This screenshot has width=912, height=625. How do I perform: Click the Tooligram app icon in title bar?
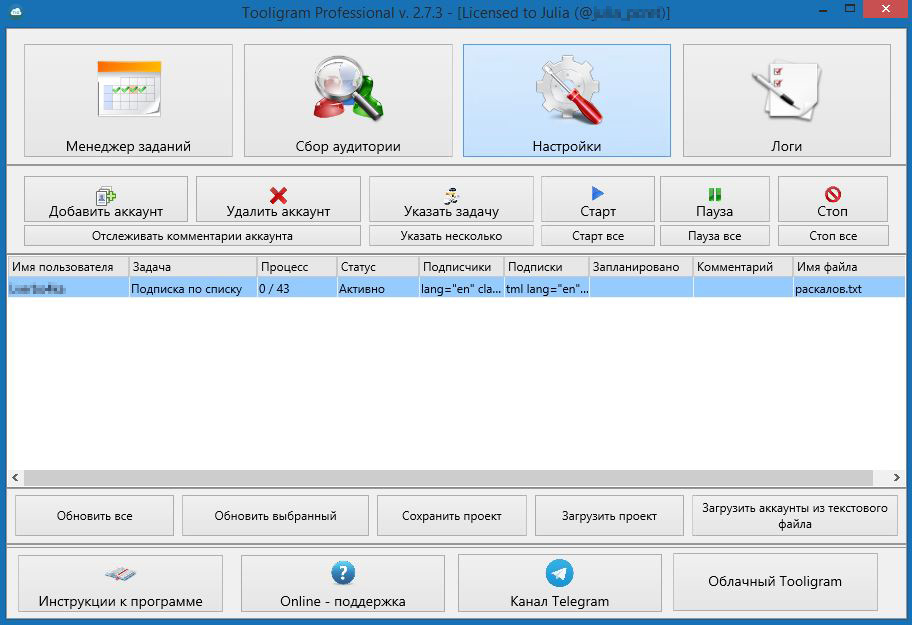16,12
